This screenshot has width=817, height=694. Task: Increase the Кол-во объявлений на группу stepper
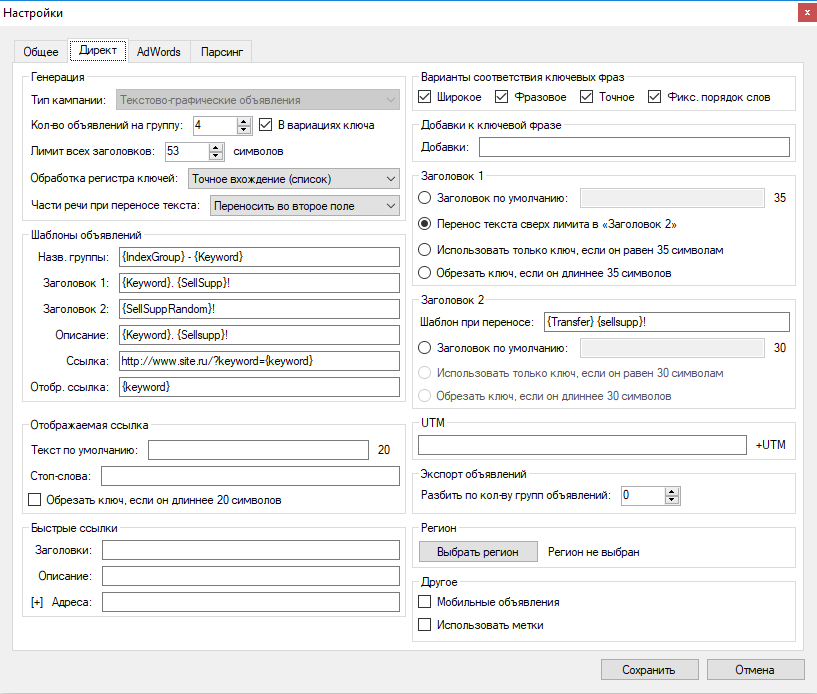tap(244, 120)
